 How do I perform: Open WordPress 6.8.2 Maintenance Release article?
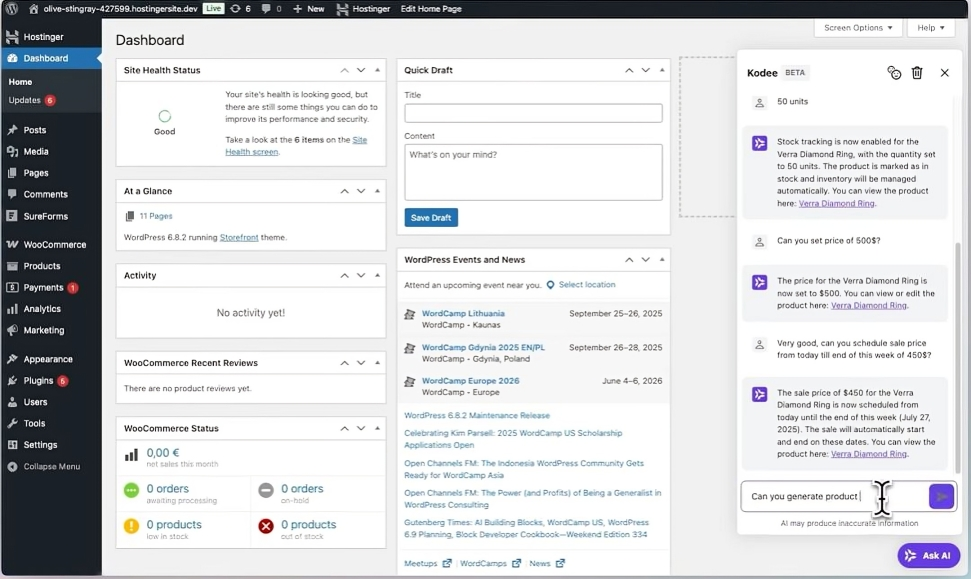(477, 416)
